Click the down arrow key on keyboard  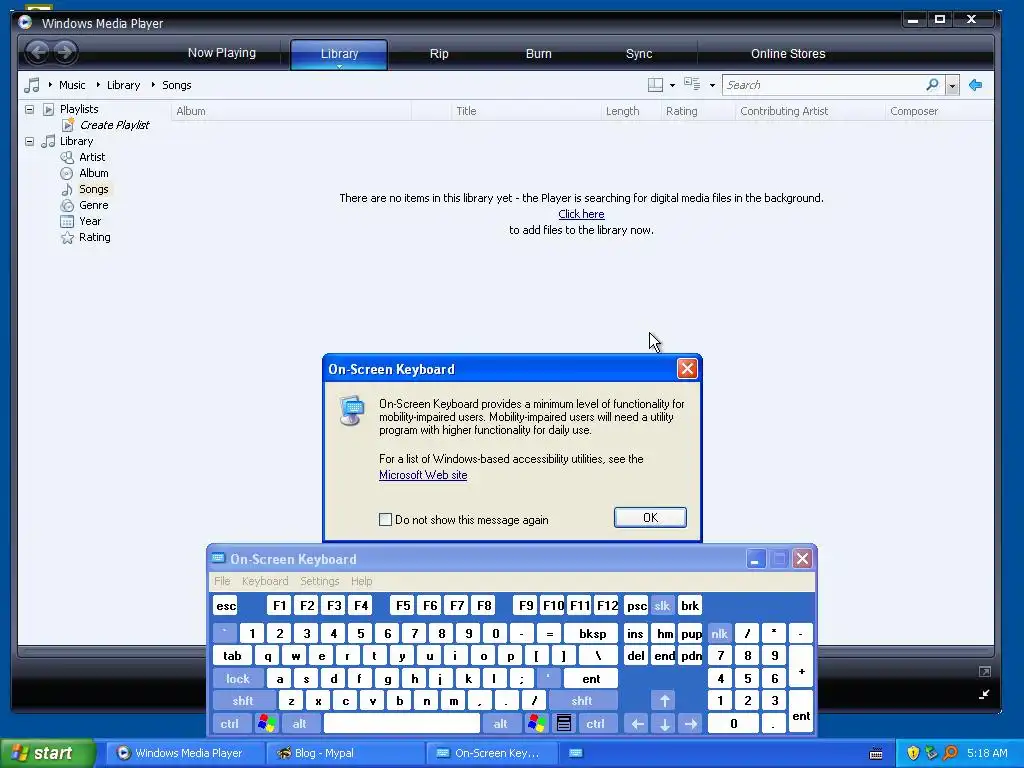(x=664, y=724)
